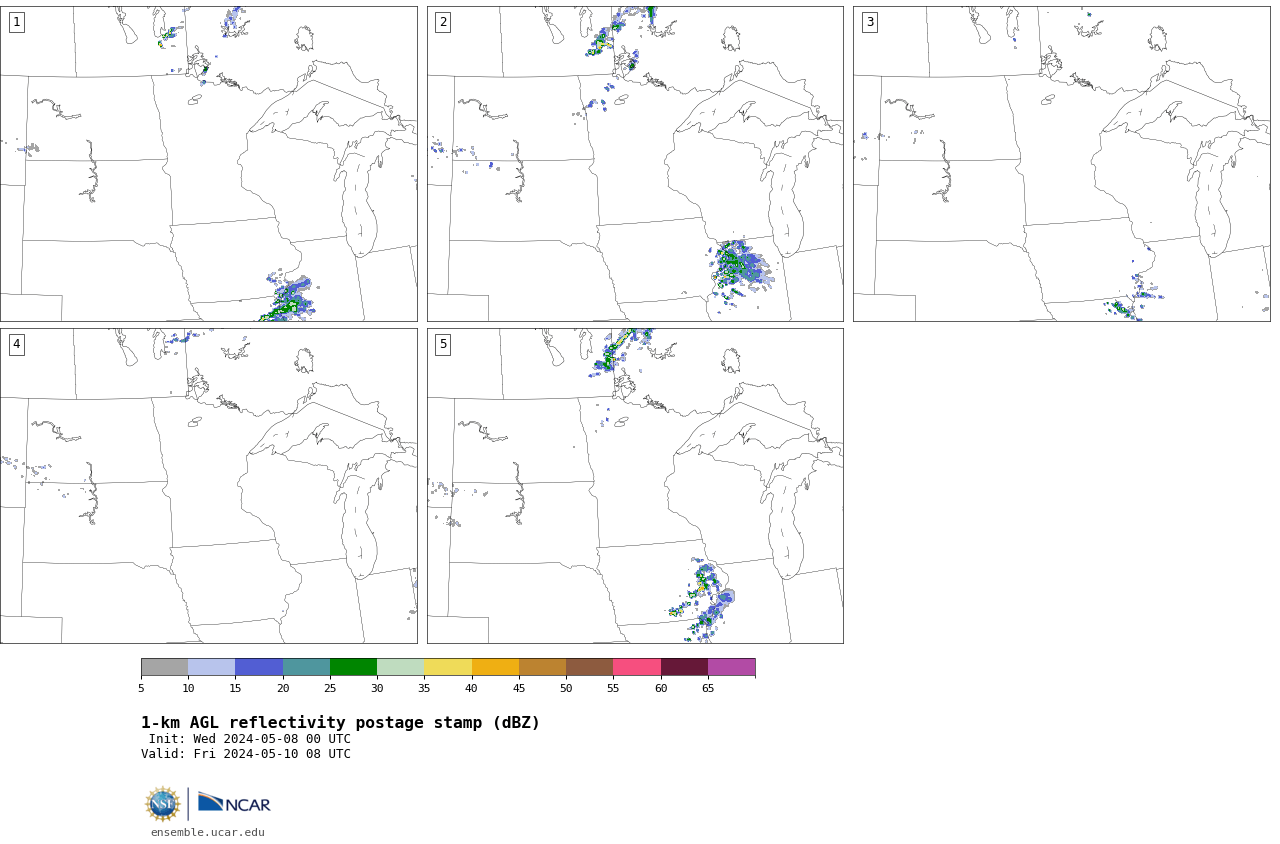Image resolution: width=1280 pixels, height=844 pixels.
Task: Select the pink 55-60 dBZ swatch
Action: (x=637, y=667)
